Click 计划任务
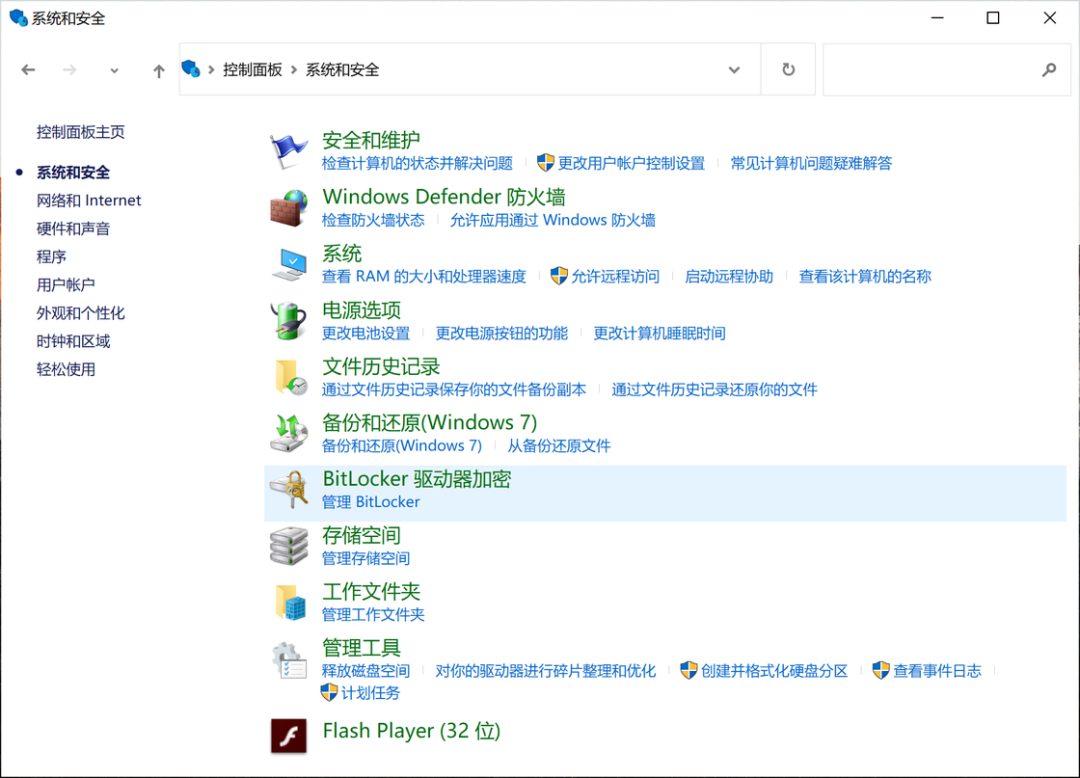1080x778 pixels. 370,693
